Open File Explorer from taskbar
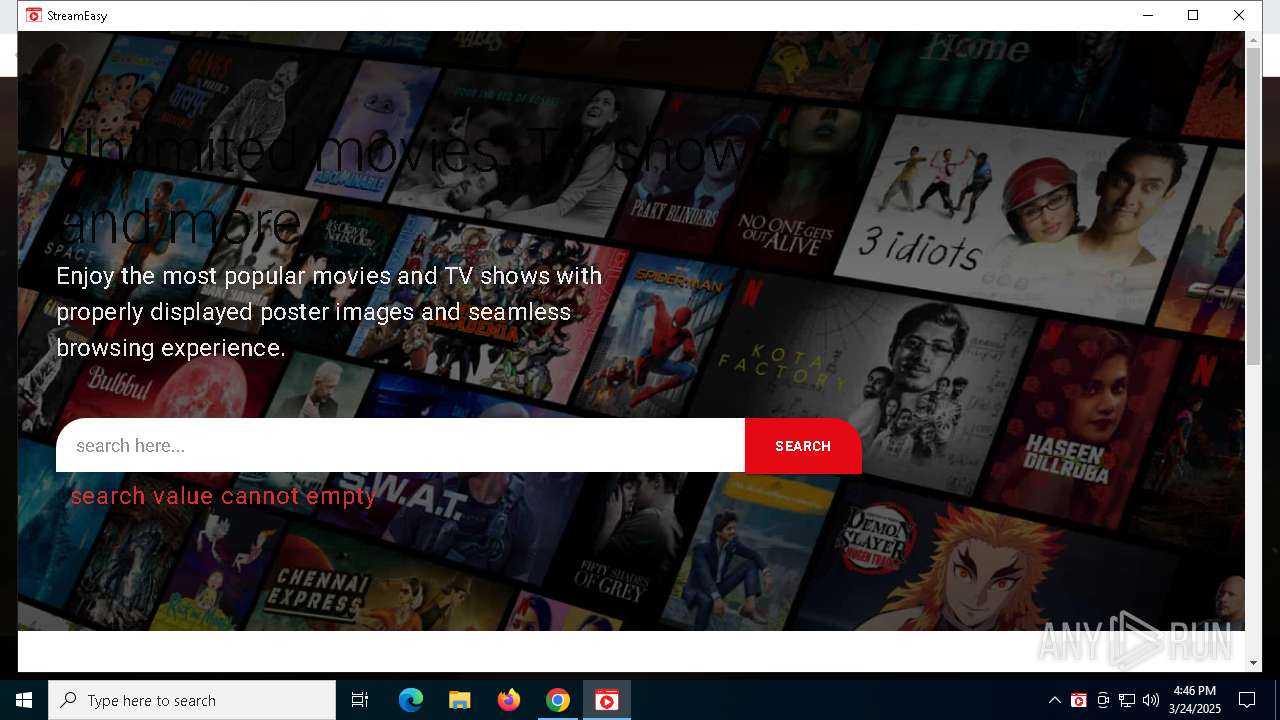Viewport: 1280px width, 720px height. 460,700
